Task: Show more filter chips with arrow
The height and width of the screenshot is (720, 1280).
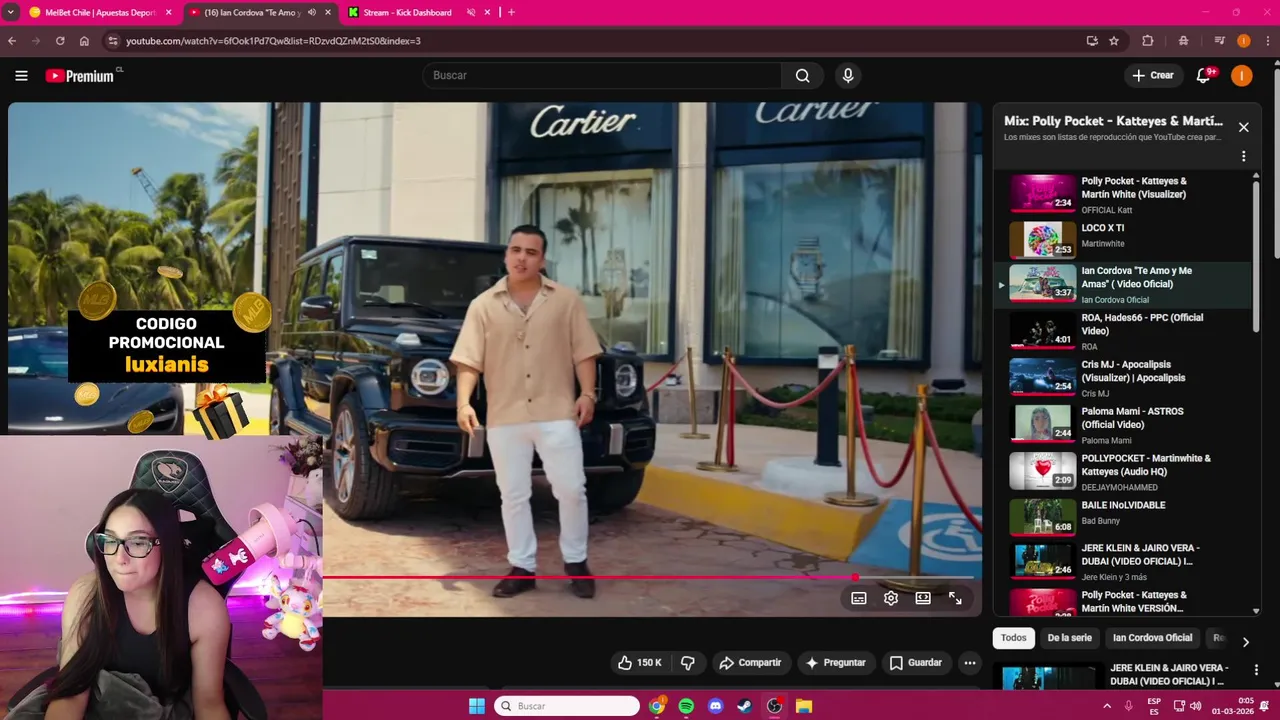Action: (x=1245, y=641)
